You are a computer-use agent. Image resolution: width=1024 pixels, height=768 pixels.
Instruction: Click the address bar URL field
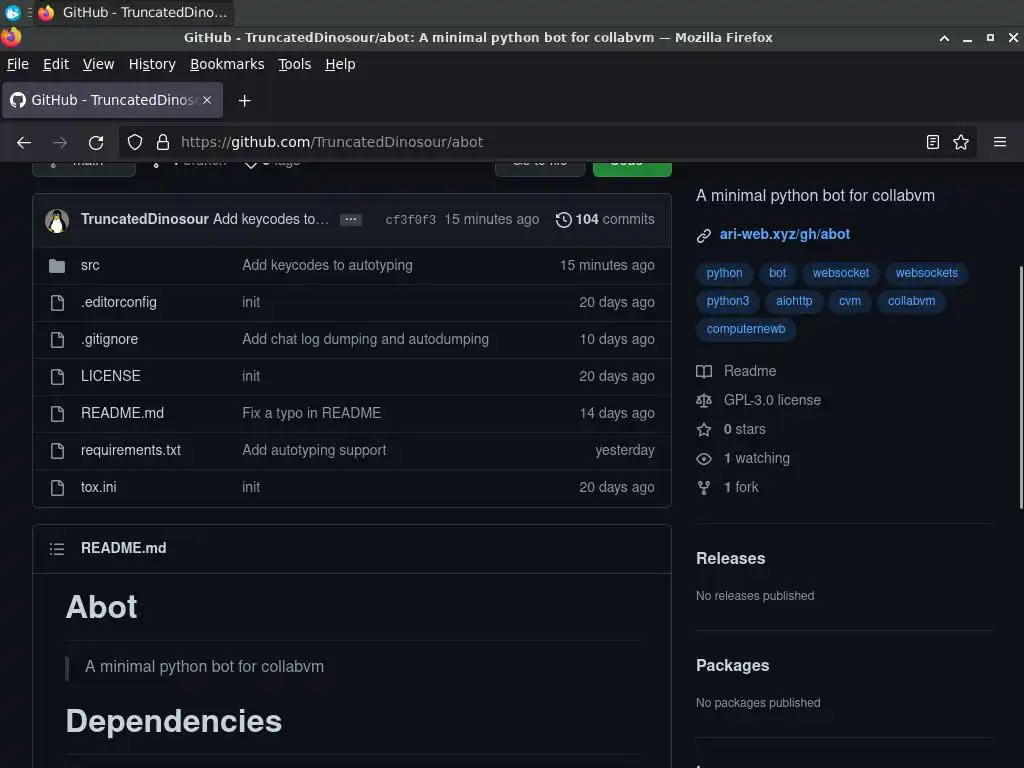pos(549,142)
